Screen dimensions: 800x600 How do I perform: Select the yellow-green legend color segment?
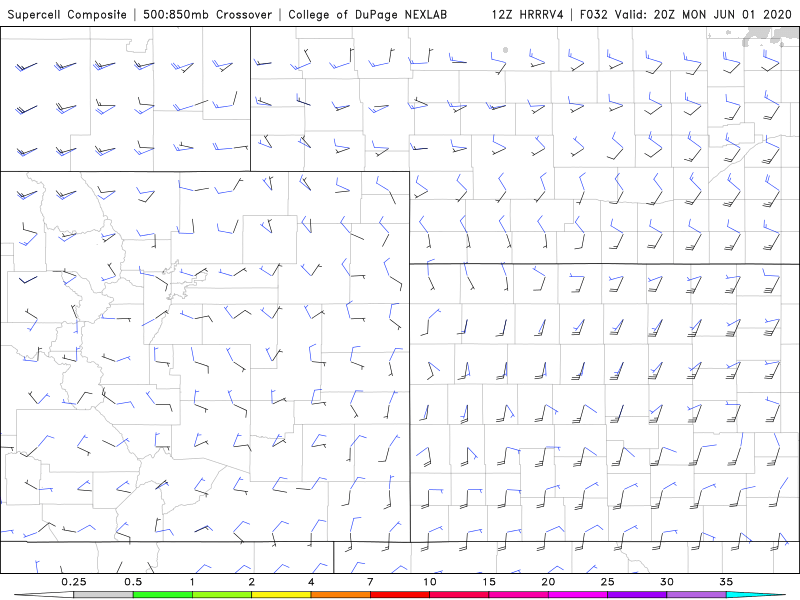(222, 595)
